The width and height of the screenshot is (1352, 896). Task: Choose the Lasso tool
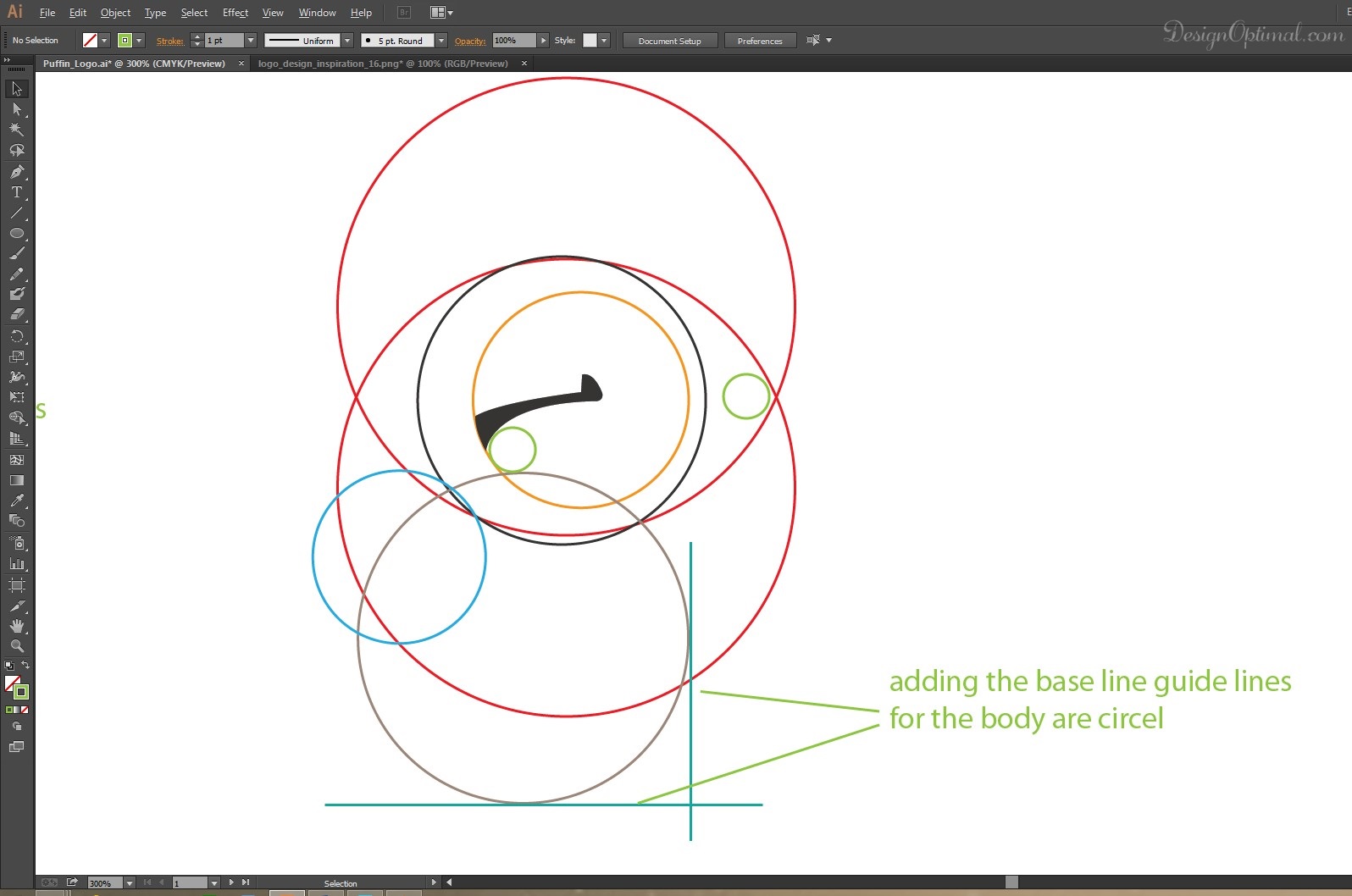click(17, 150)
